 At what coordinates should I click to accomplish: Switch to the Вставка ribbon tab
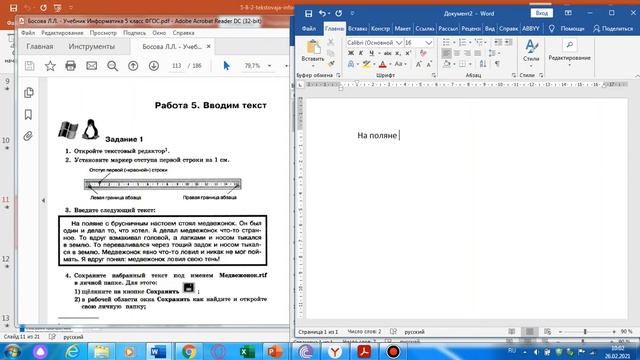pyautogui.click(x=358, y=29)
